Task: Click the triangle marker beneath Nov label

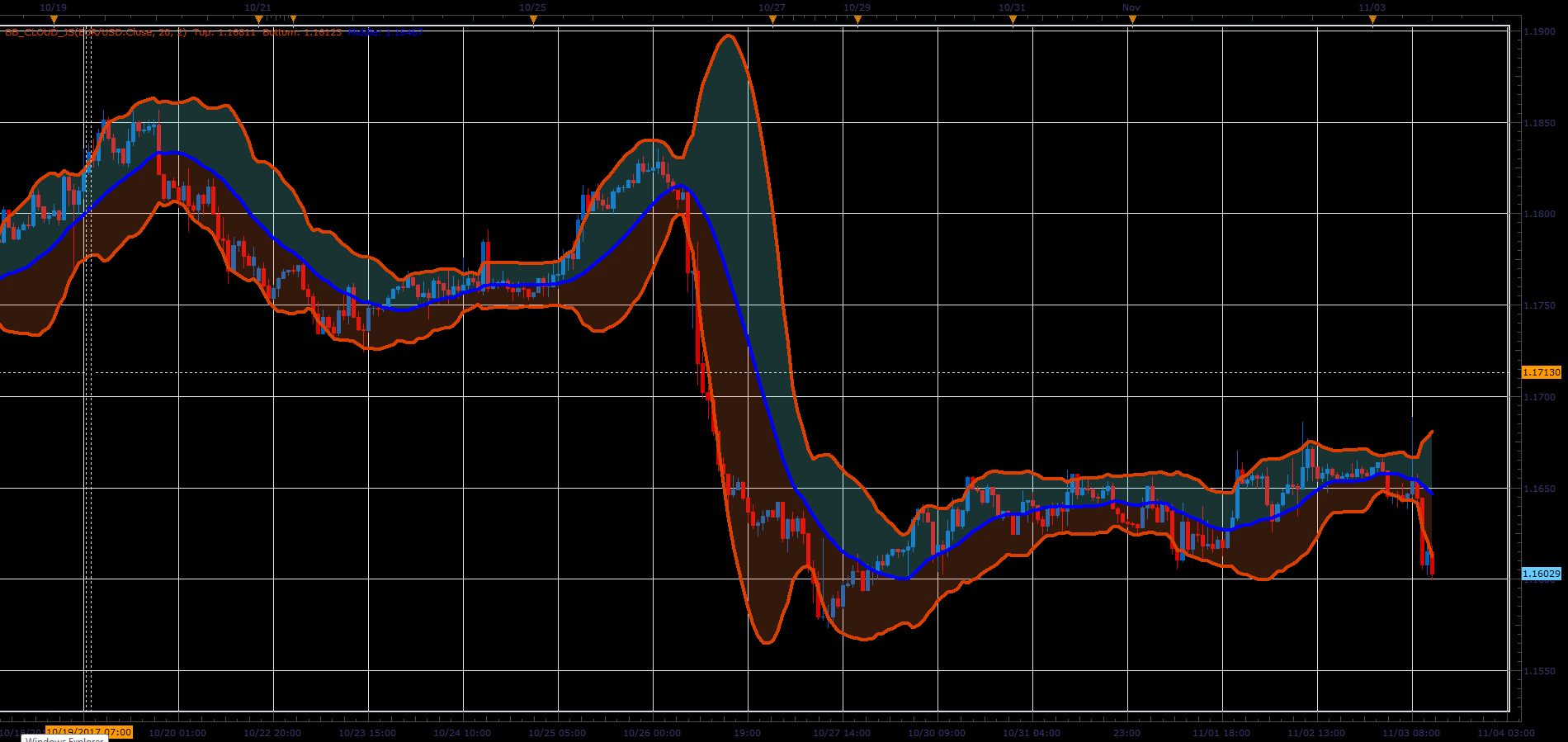Action: tap(1131, 19)
